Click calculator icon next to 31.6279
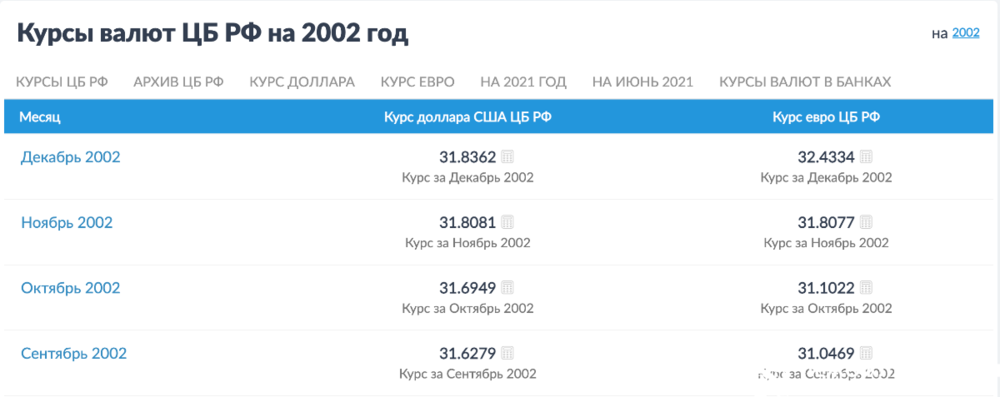The width and height of the screenshot is (1000, 397). pos(508,353)
